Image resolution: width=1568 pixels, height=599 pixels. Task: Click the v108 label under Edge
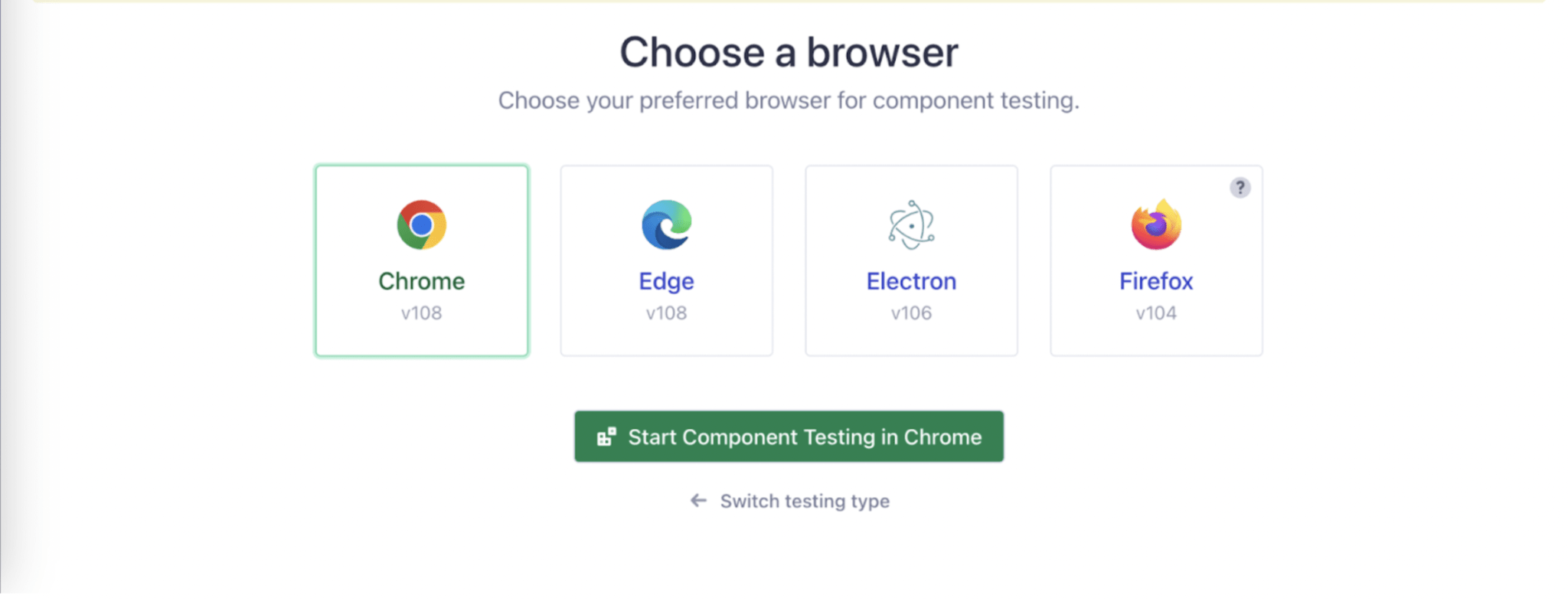(665, 313)
